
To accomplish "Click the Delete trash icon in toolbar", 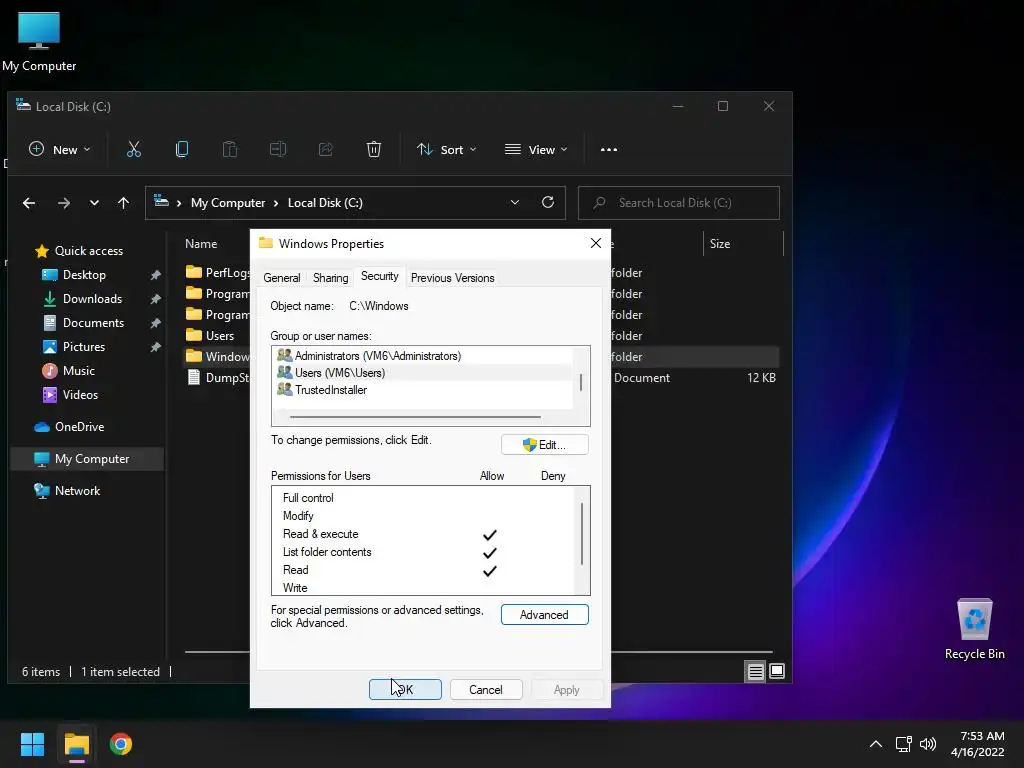I will pos(374,150).
